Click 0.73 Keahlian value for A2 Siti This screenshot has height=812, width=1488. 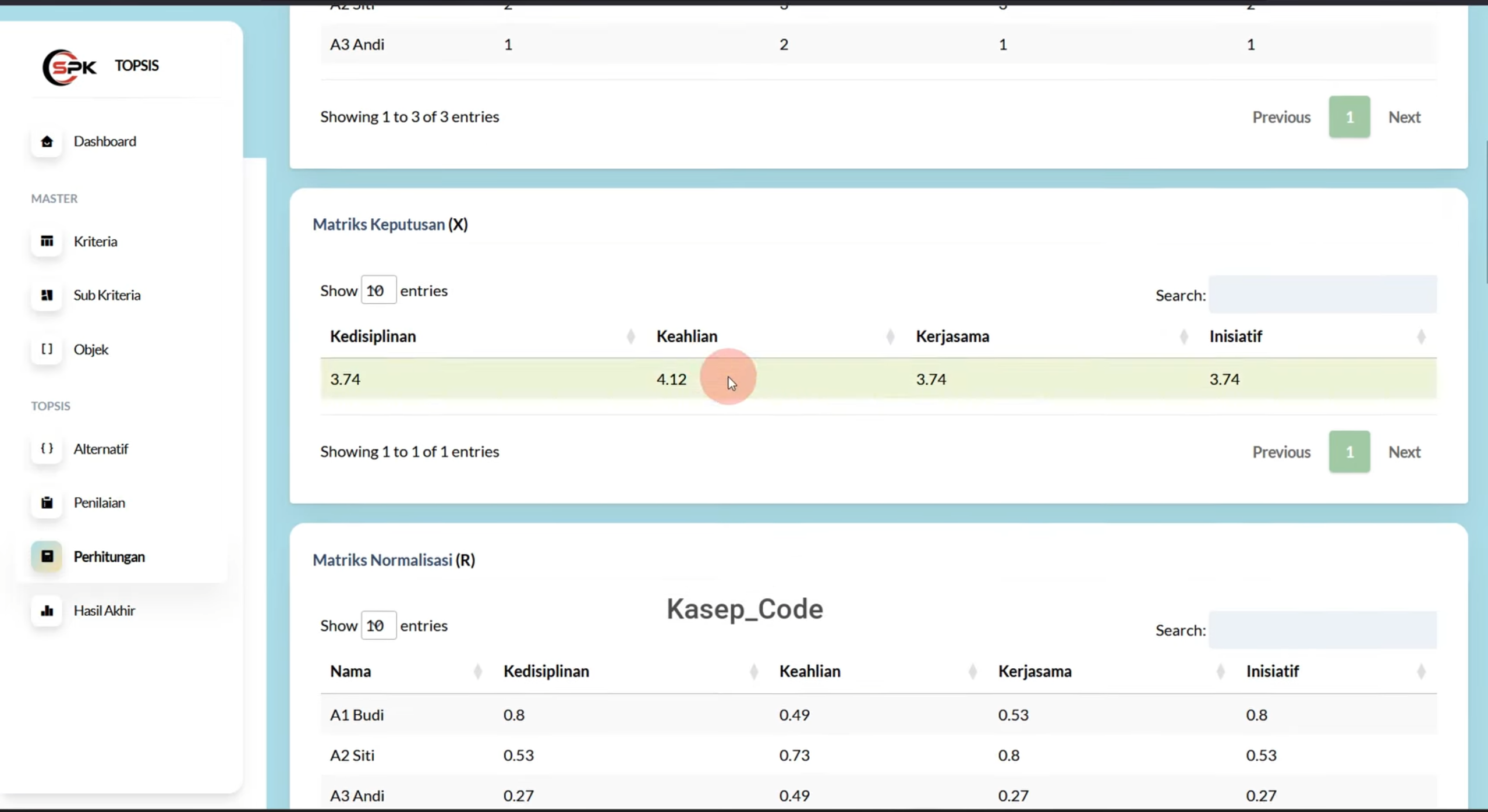(794, 755)
